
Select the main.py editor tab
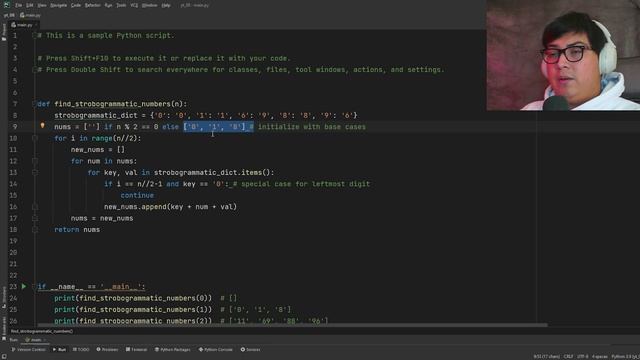(x=24, y=25)
